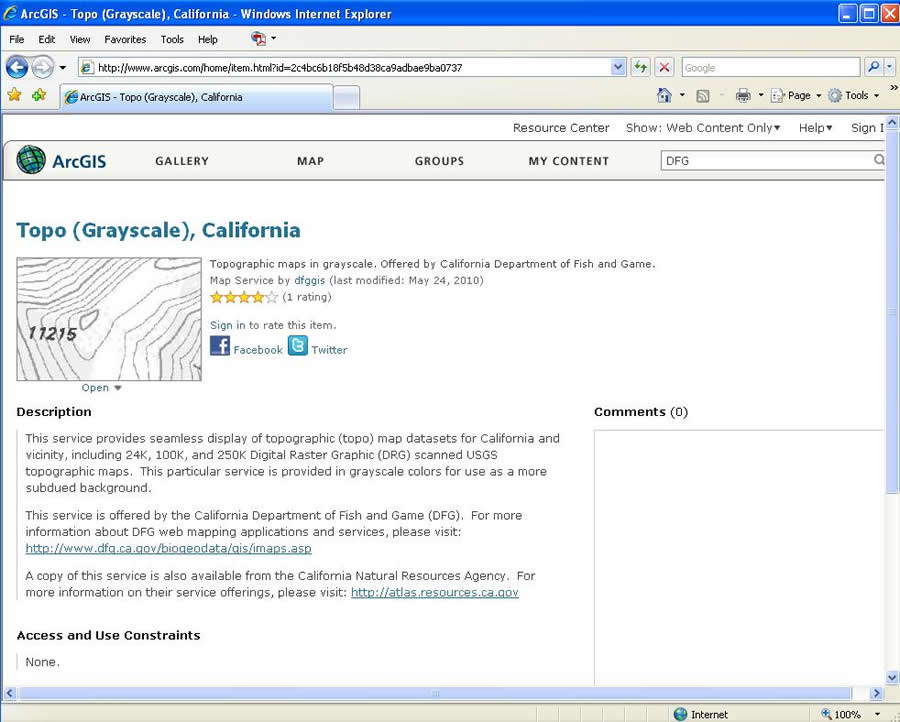Go to the GROUPS section

coord(440,161)
